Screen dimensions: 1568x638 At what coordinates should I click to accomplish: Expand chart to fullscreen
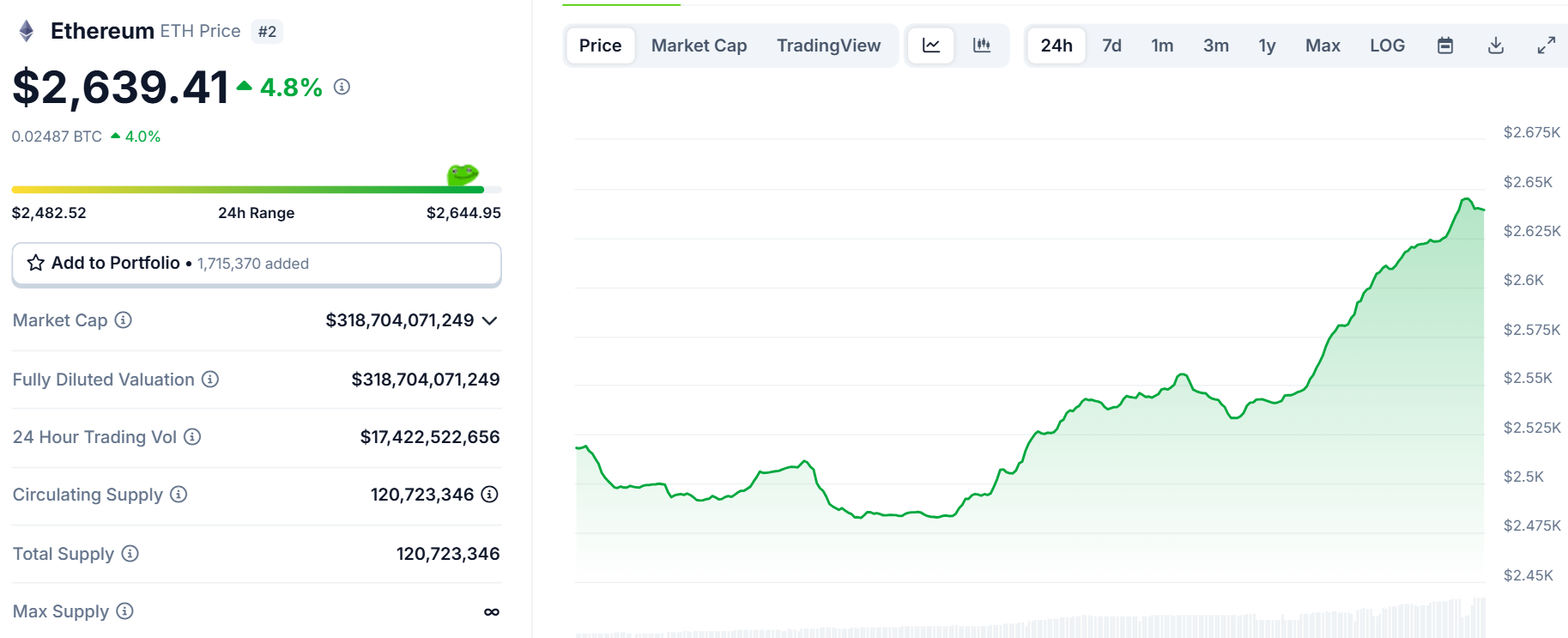coord(1547,46)
